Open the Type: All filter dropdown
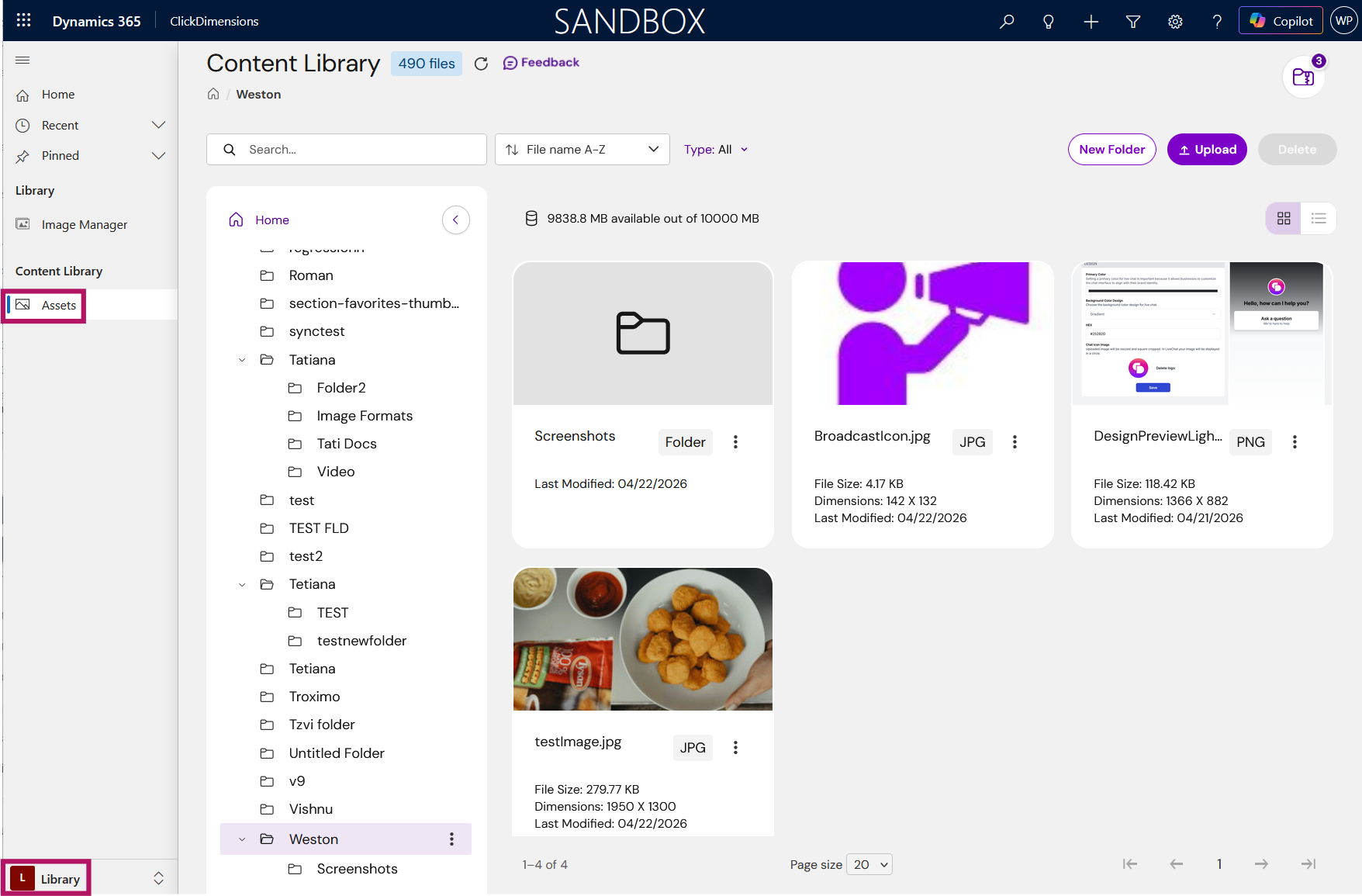Viewport: 1362px width, 896px height. tap(715, 149)
